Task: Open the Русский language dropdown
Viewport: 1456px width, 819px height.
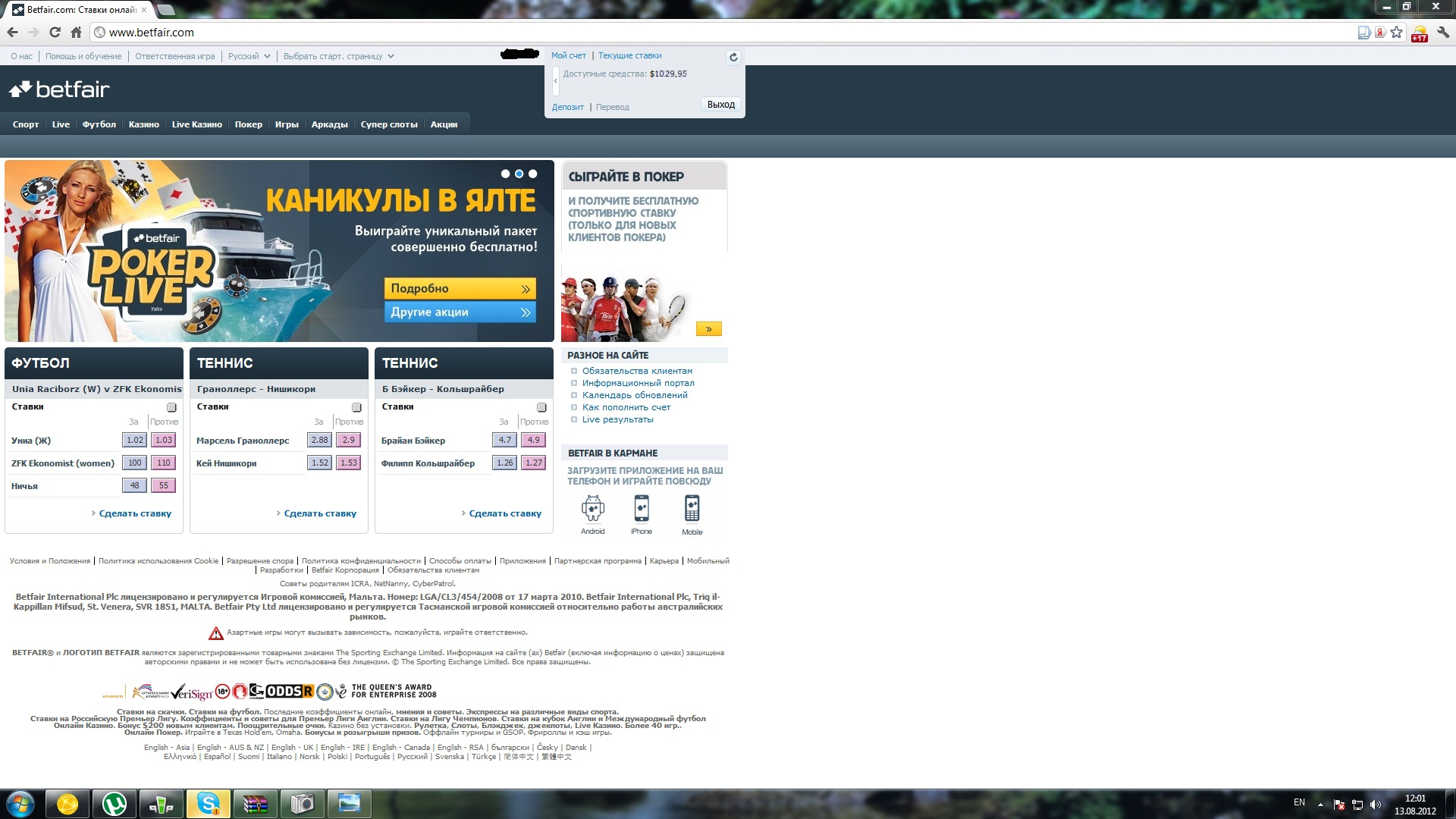Action: 249,56
